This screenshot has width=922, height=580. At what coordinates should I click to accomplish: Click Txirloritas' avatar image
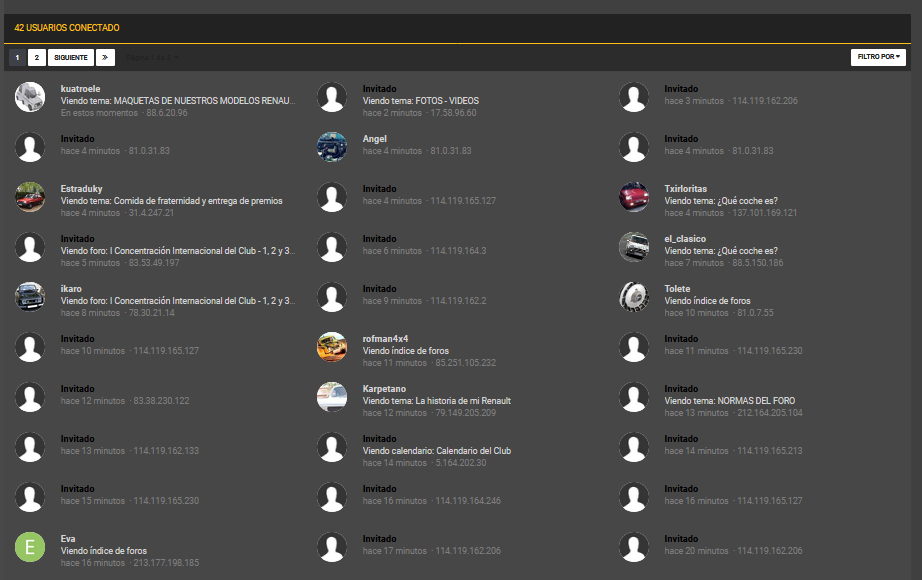coord(634,197)
